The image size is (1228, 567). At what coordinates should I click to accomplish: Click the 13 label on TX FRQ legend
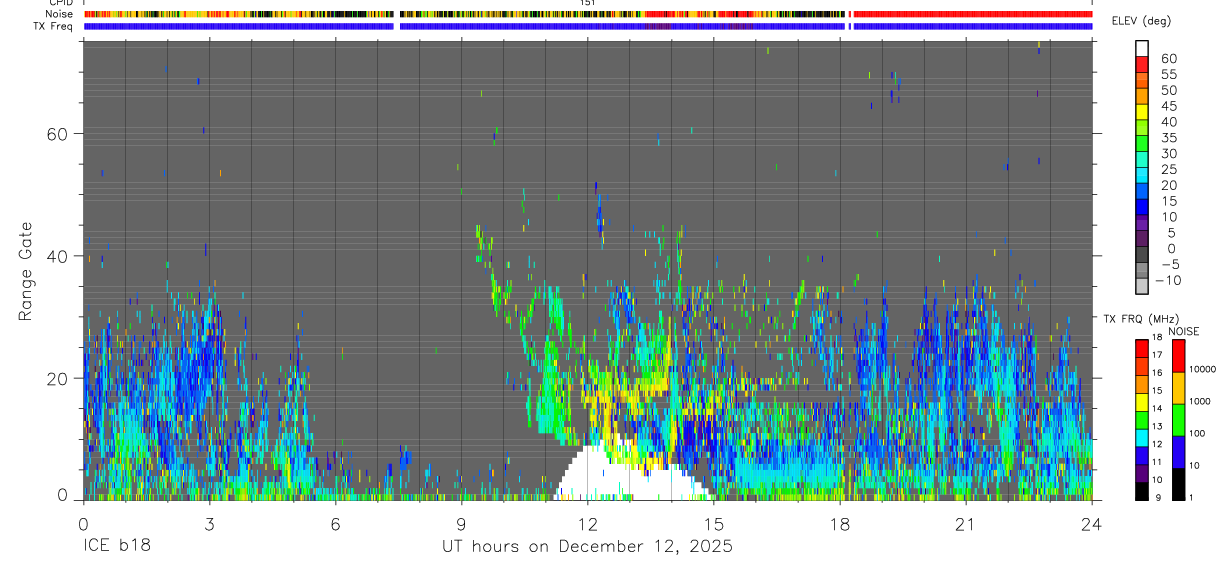tap(1158, 427)
